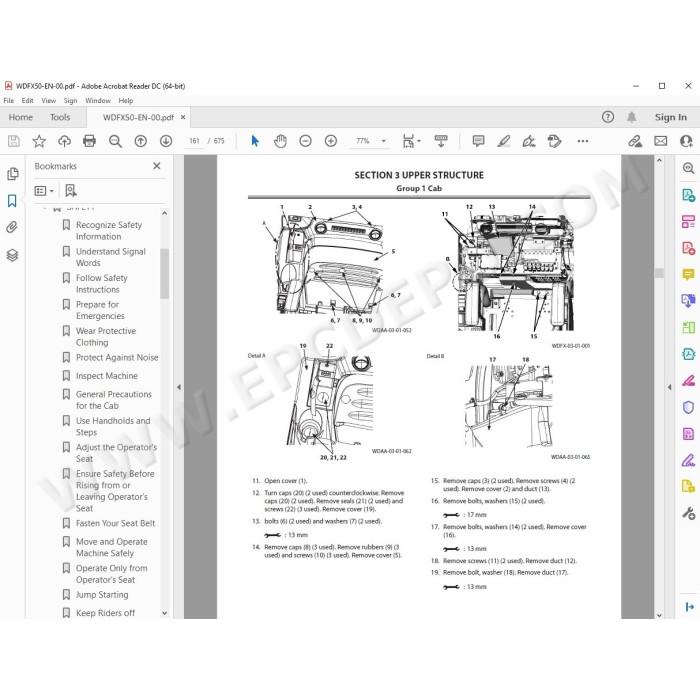The height and width of the screenshot is (700, 700).
Task: Open the layers panel
Action: click(x=12, y=255)
